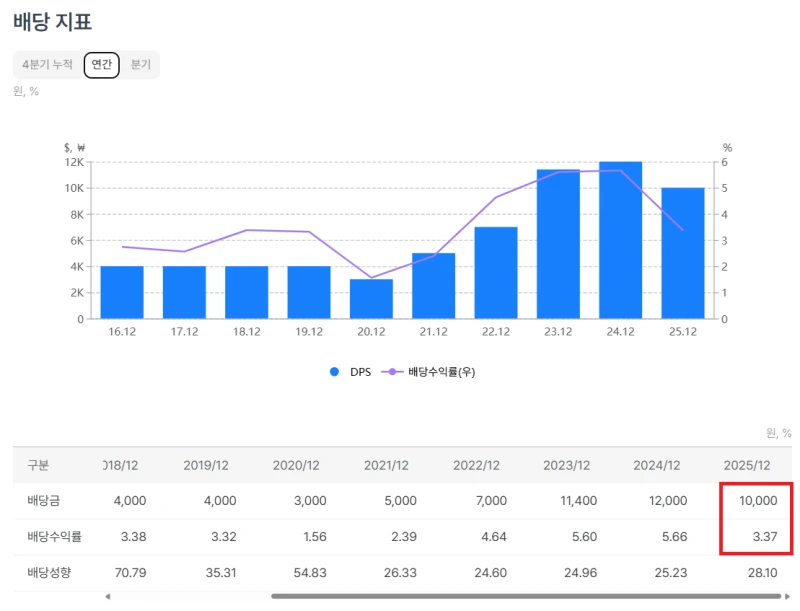Click the 3.38 배당수익률 cell
This screenshot has width=800, height=611.
point(133,537)
